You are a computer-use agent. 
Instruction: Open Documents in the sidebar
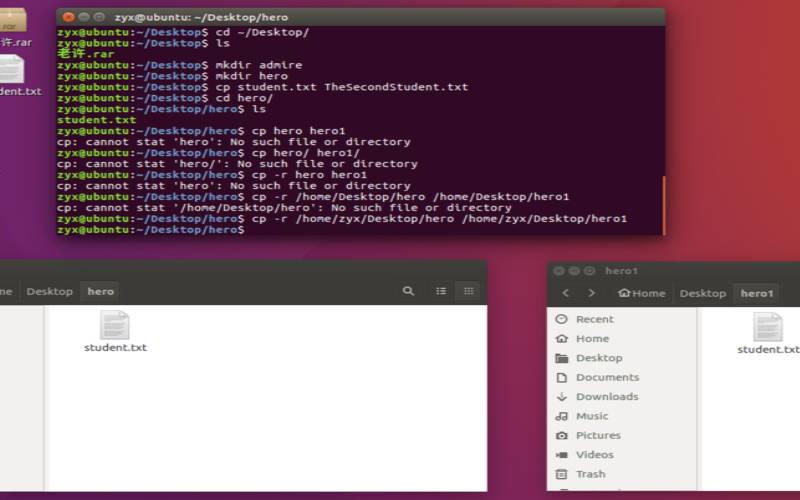click(x=606, y=377)
